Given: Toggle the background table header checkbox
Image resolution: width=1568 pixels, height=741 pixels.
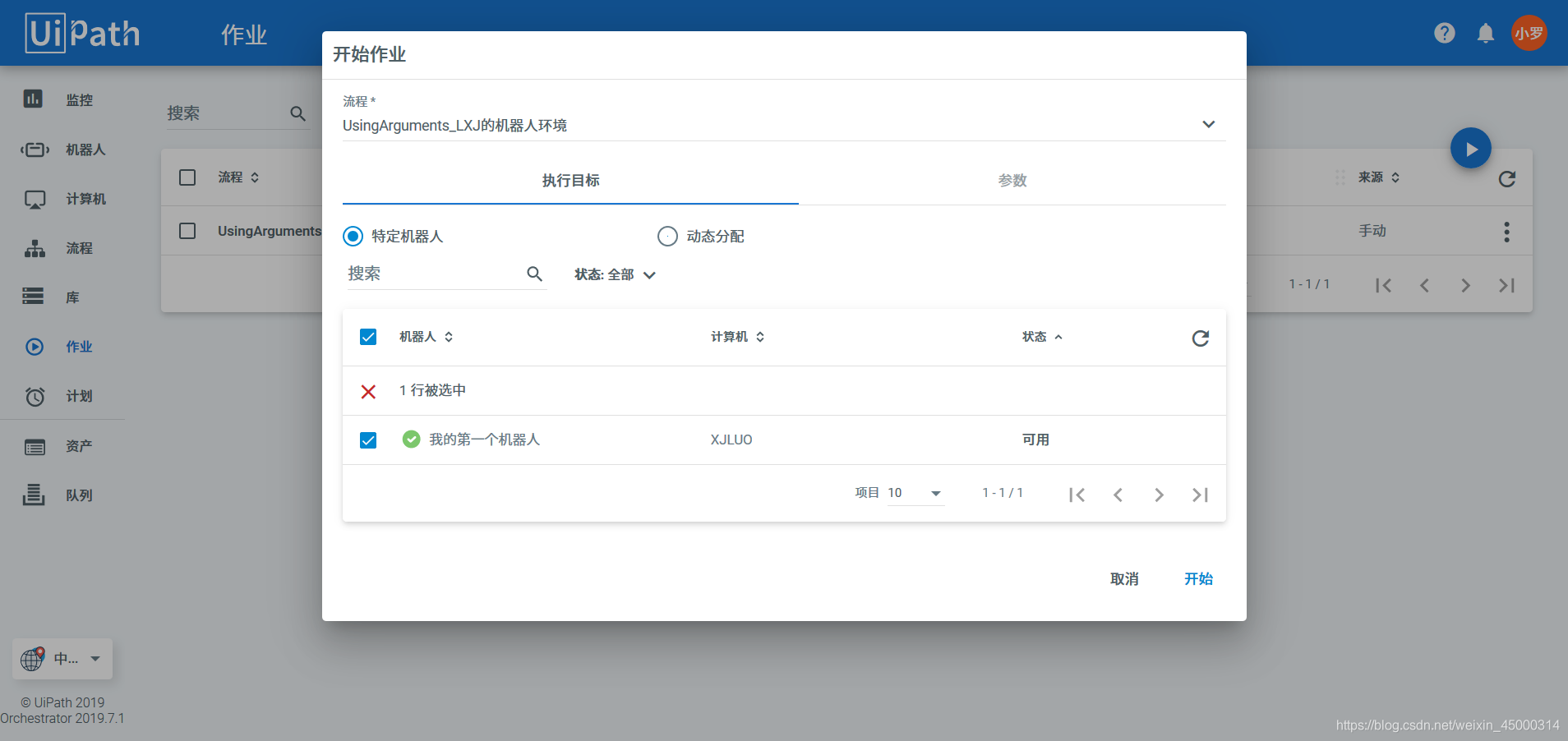Looking at the screenshot, I should pos(187,177).
